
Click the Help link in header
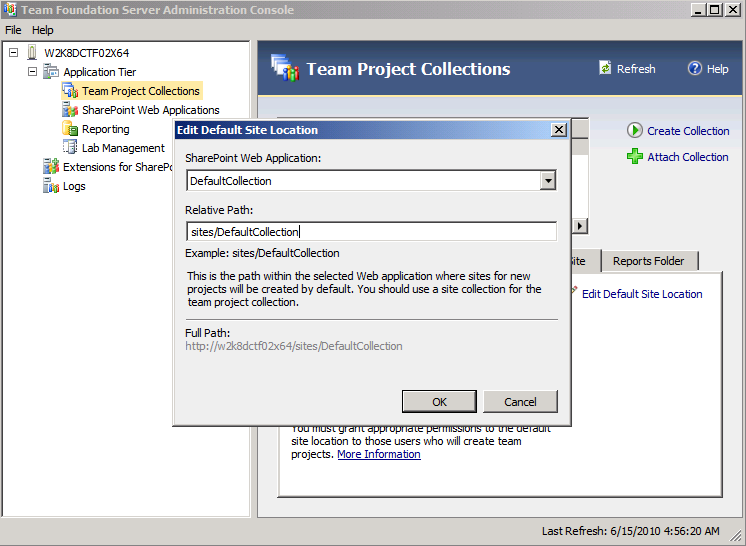point(717,69)
